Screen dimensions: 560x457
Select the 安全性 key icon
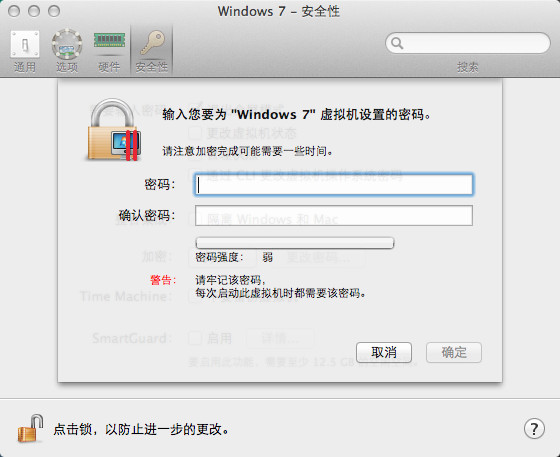152,51
